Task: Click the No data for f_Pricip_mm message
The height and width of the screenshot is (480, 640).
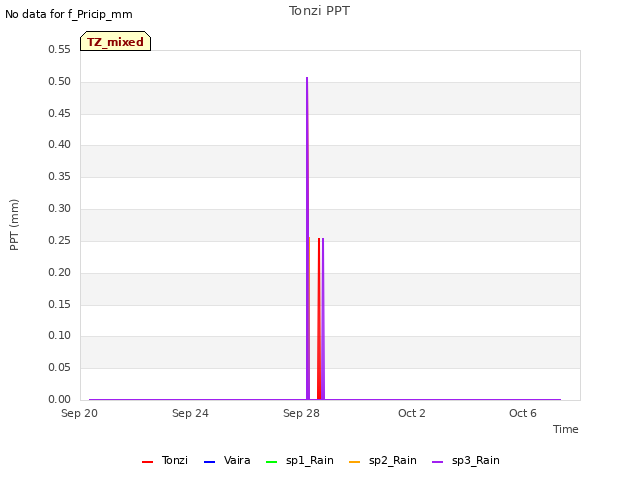Action: point(69,14)
